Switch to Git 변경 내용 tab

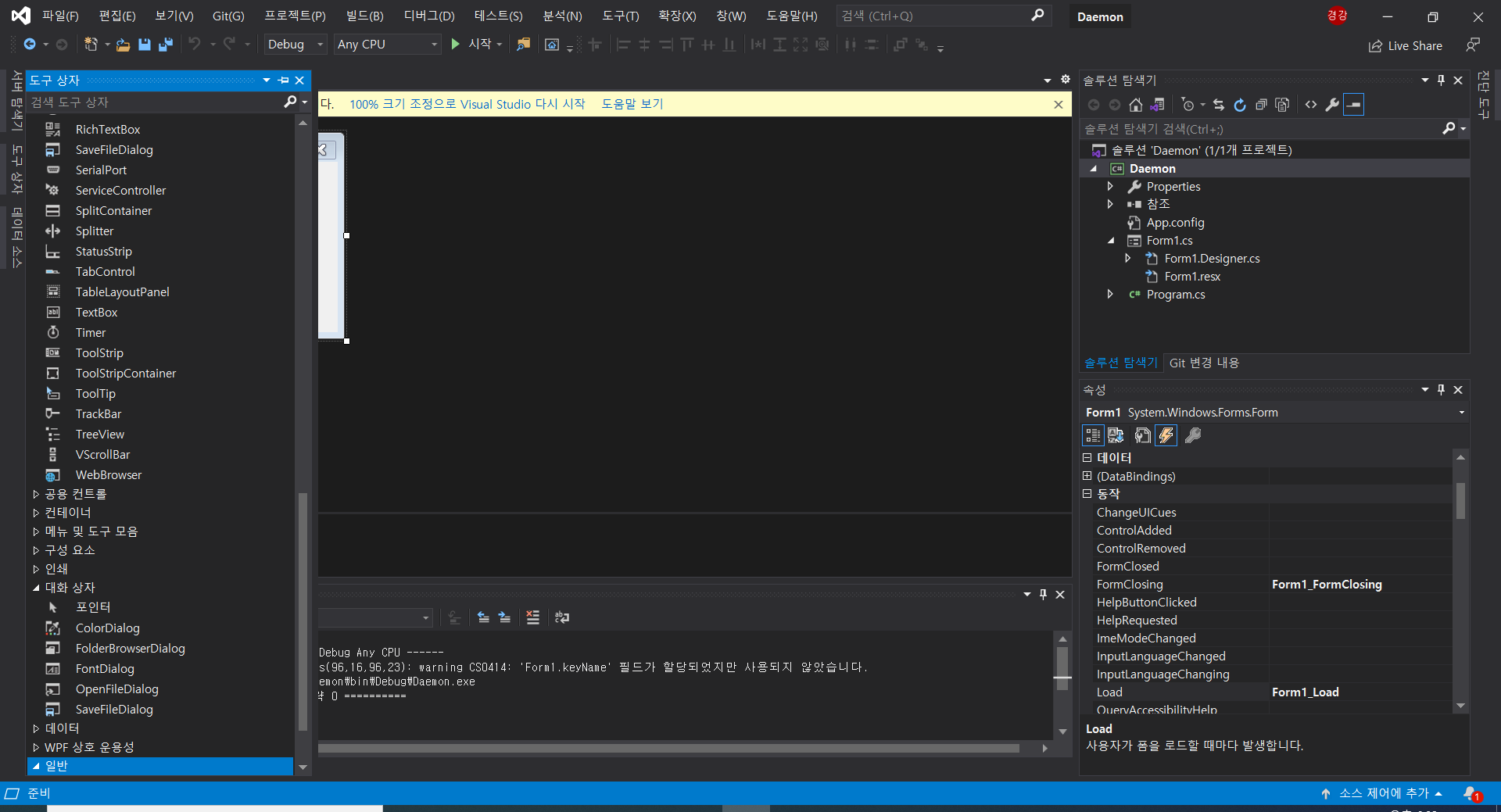point(1204,363)
